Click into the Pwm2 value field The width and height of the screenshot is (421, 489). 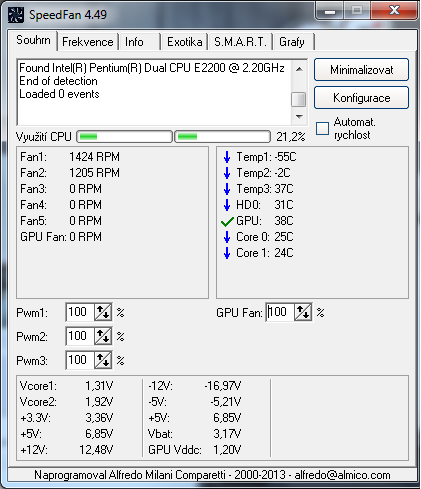(x=80, y=336)
